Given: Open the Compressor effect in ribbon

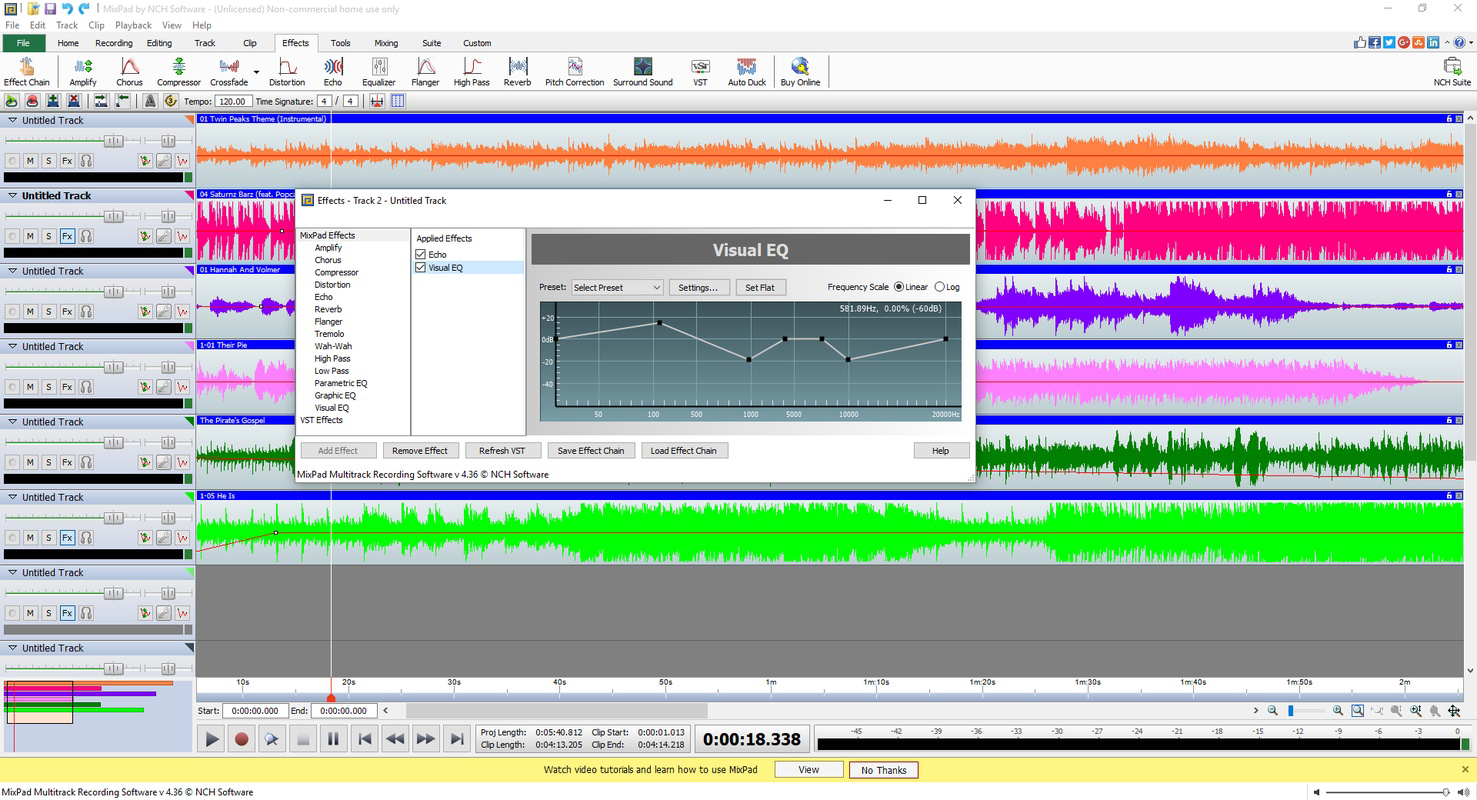Looking at the screenshot, I should pos(178,71).
